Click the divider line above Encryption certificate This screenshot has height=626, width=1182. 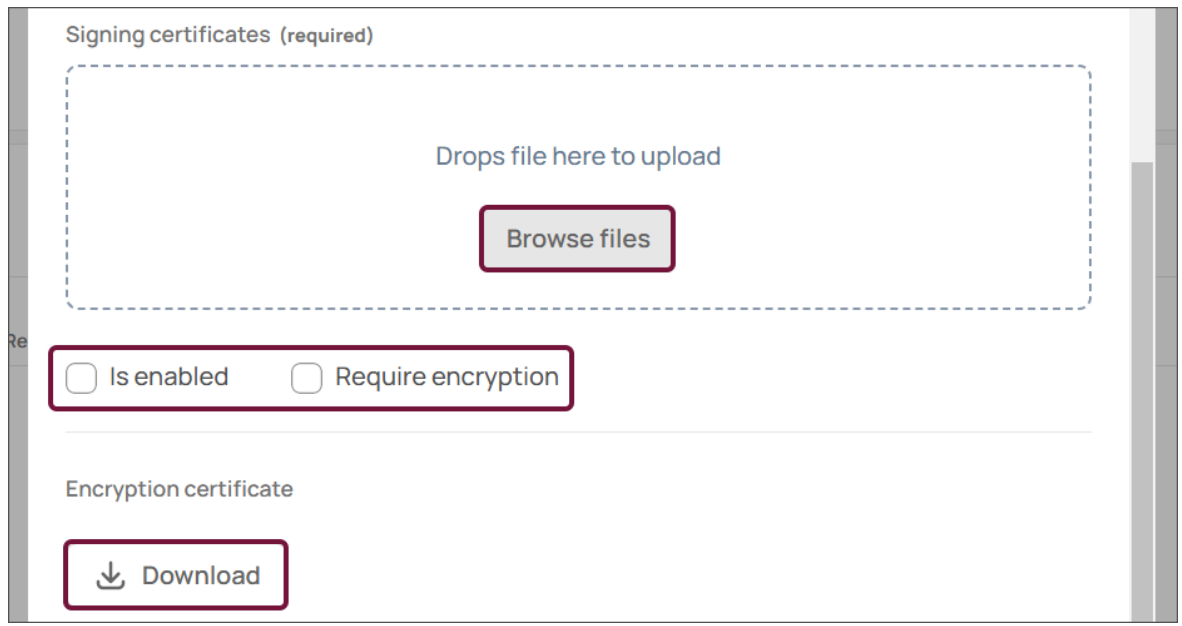tap(578, 432)
